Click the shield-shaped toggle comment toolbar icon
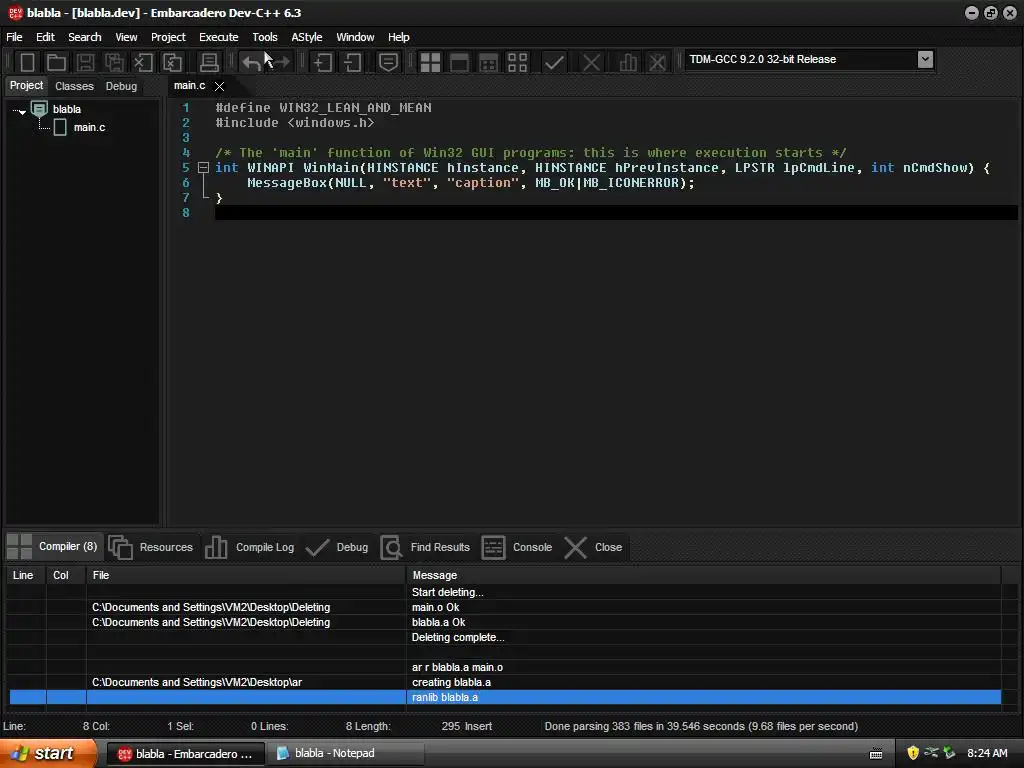 [x=388, y=62]
